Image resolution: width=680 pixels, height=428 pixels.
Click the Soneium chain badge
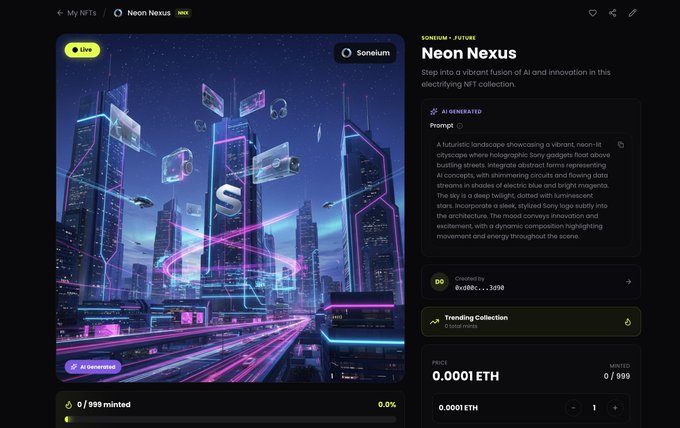[365, 53]
